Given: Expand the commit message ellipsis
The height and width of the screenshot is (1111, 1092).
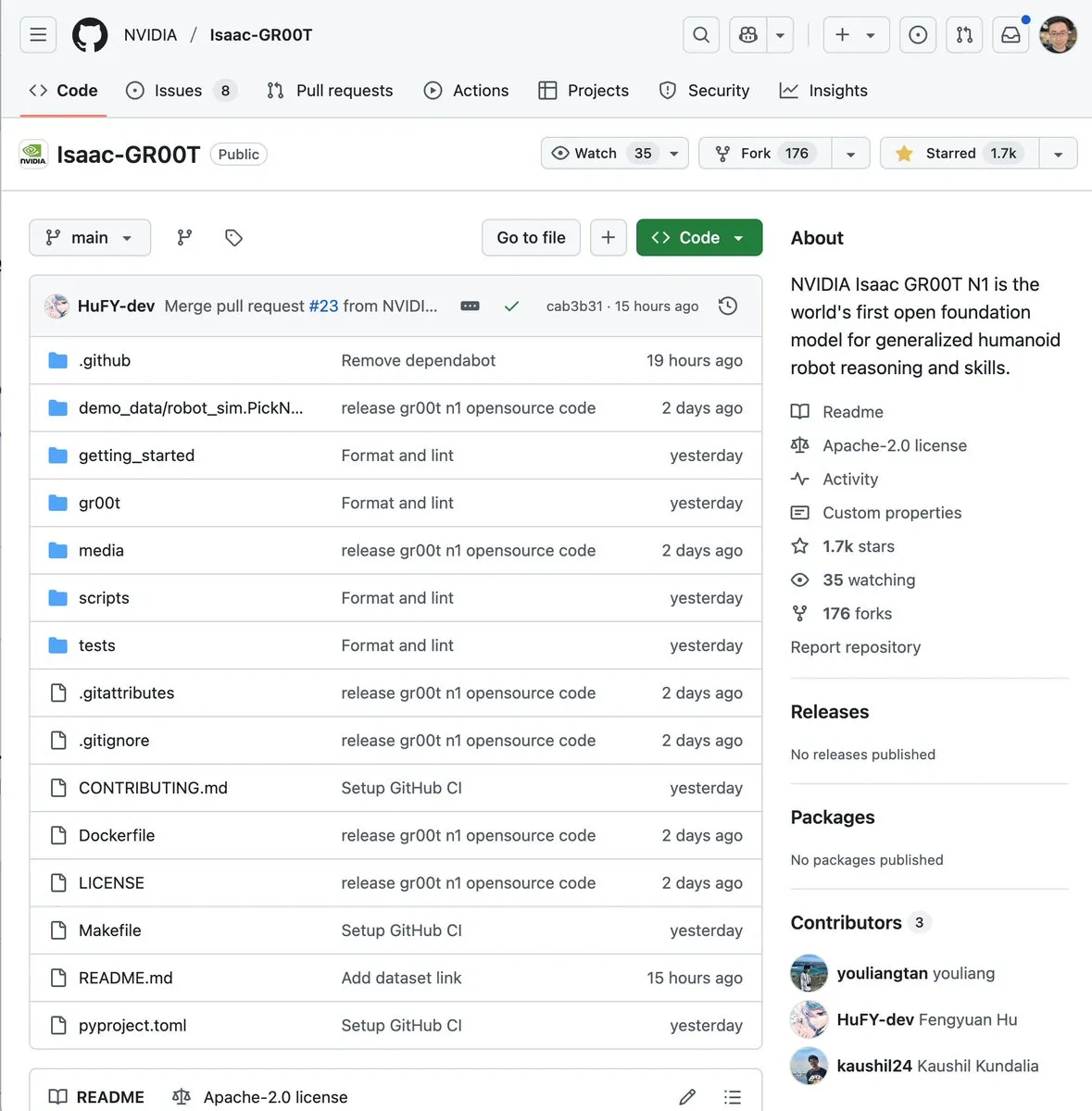Looking at the screenshot, I should pos(471,306).
